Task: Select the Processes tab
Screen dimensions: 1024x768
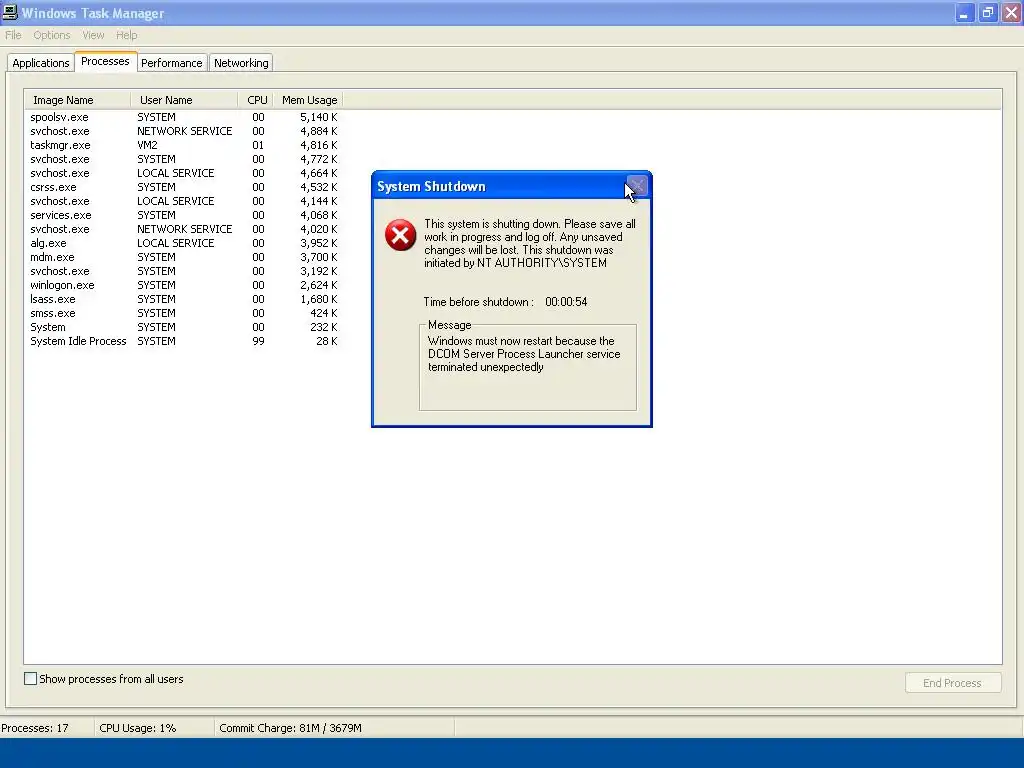Action: click(x=105, y=61)
